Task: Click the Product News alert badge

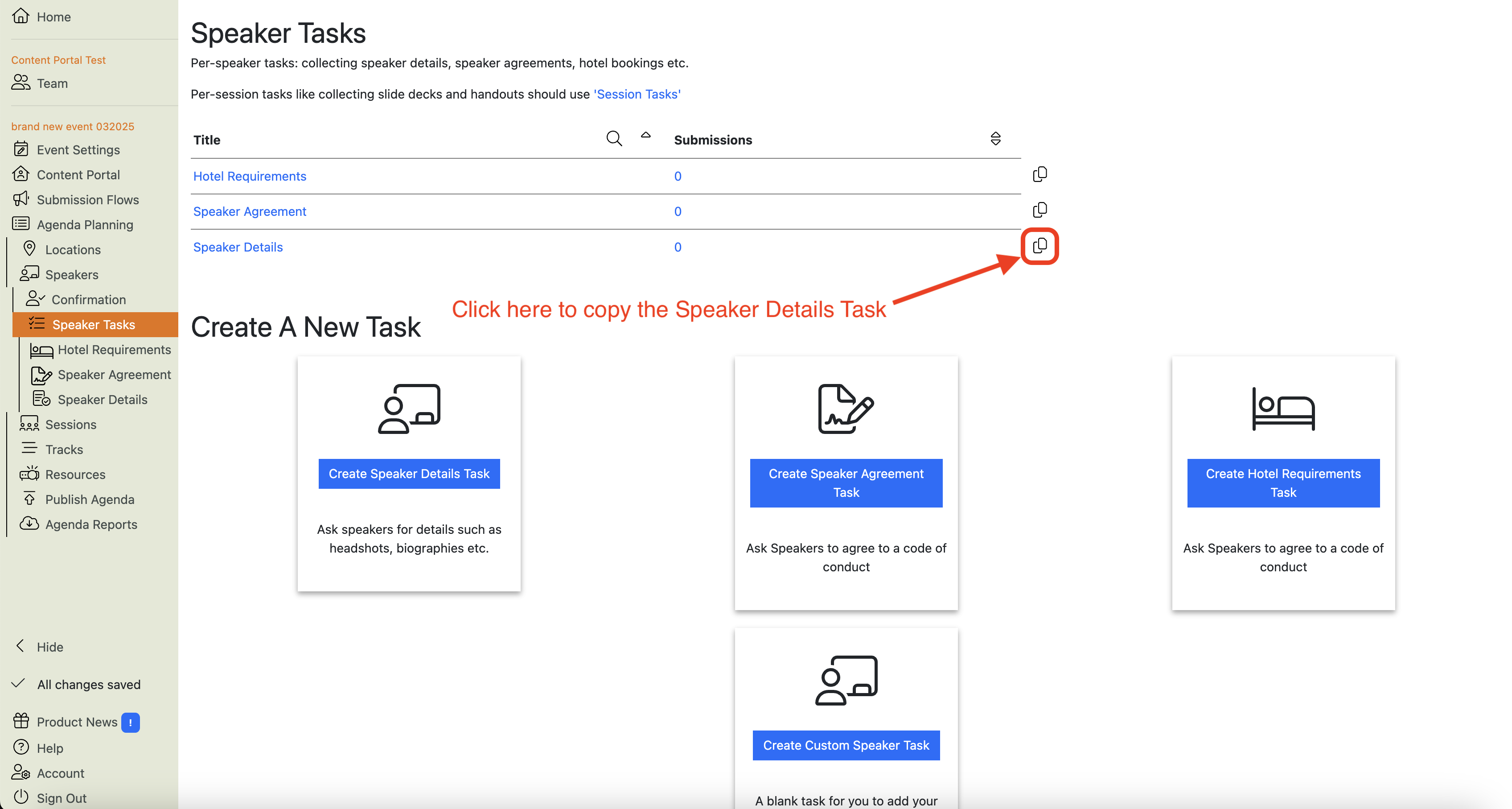Action: click(130, 722)
